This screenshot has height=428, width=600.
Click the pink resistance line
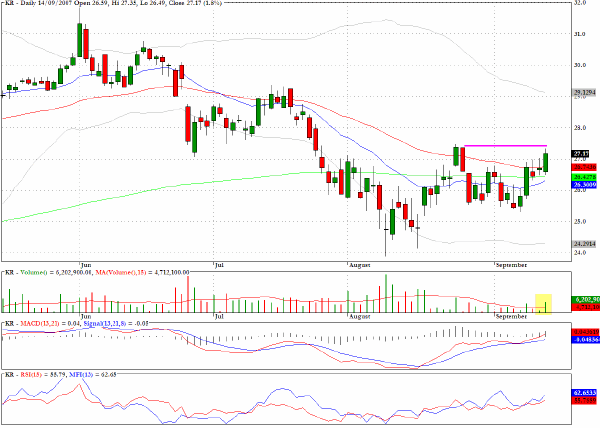click(x=505, y=146)
